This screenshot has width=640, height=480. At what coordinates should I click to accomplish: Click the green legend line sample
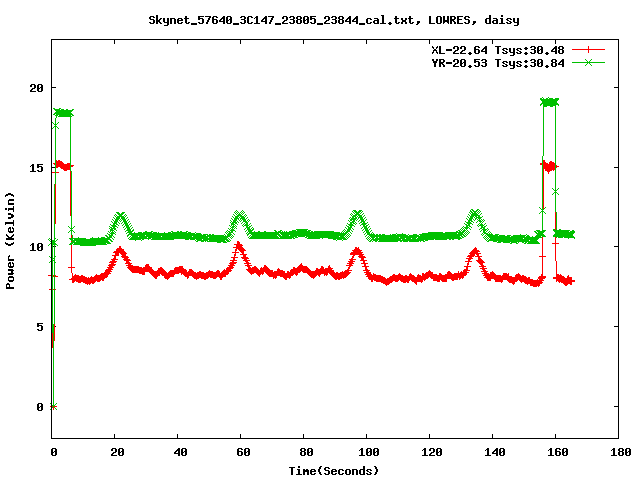click(588, 62)
